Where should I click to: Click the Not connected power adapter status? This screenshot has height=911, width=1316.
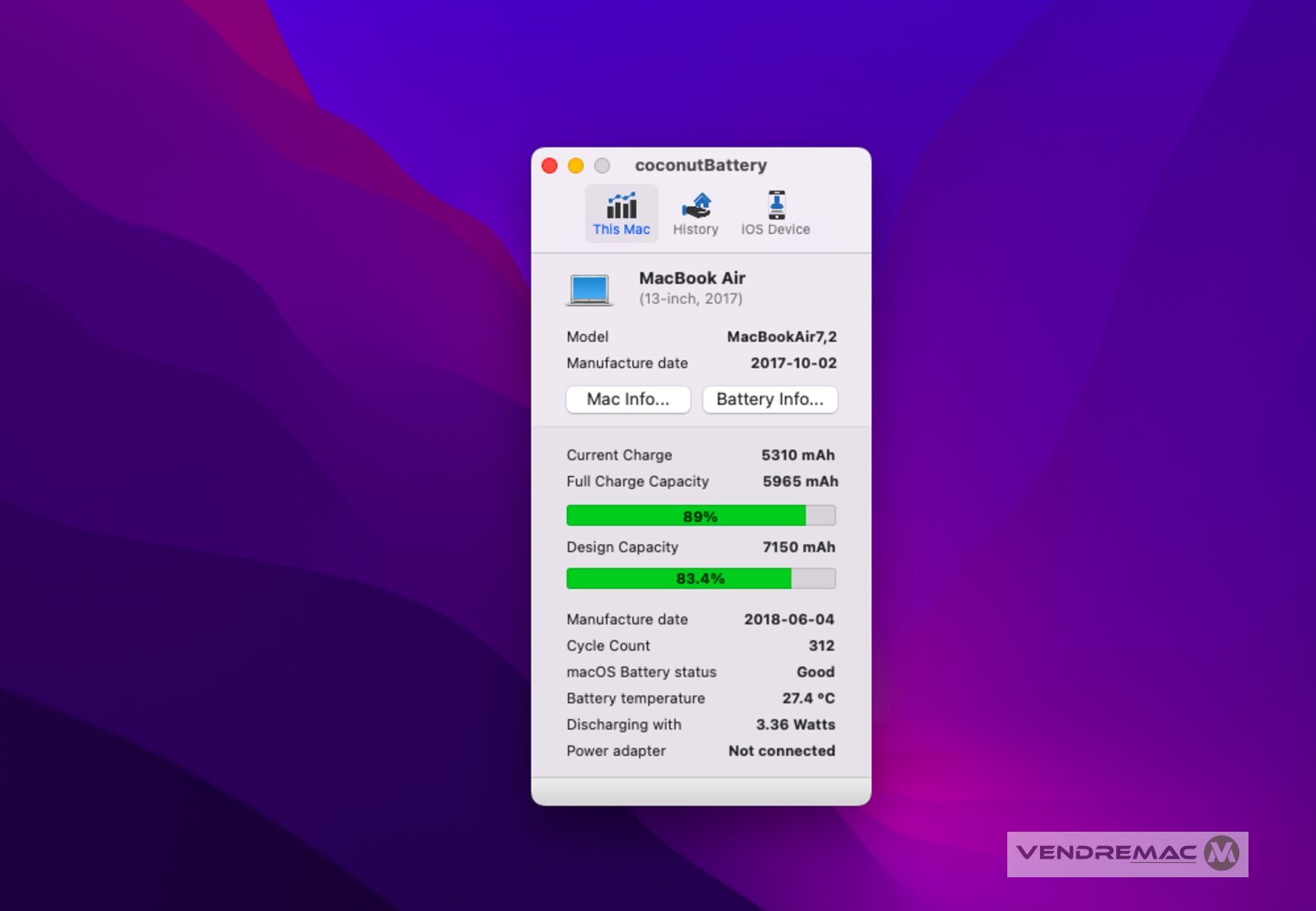pyautogui.click(x=781, y=751)
